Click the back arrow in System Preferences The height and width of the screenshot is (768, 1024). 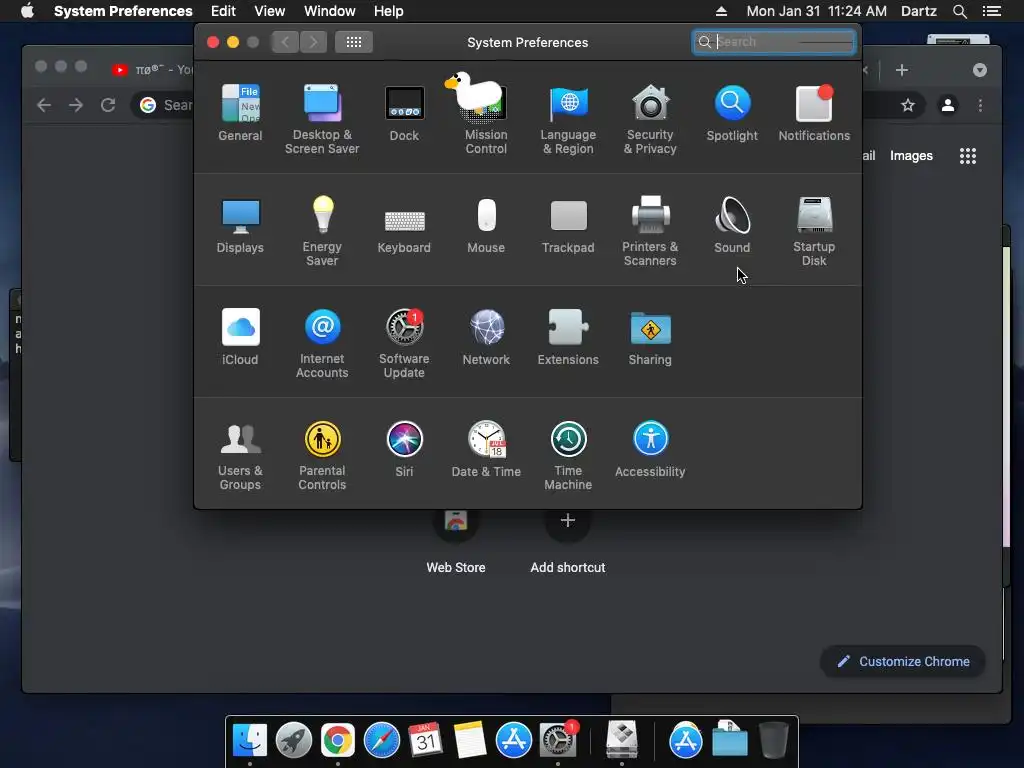click(x=285, y=42)
